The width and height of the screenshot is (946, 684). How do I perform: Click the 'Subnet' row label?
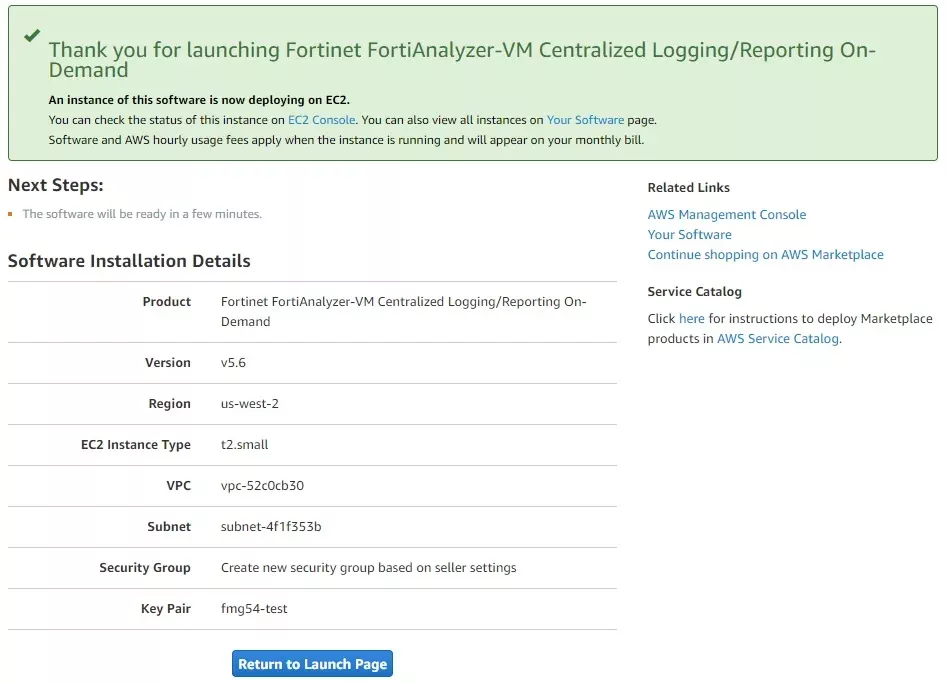(169, 527)
